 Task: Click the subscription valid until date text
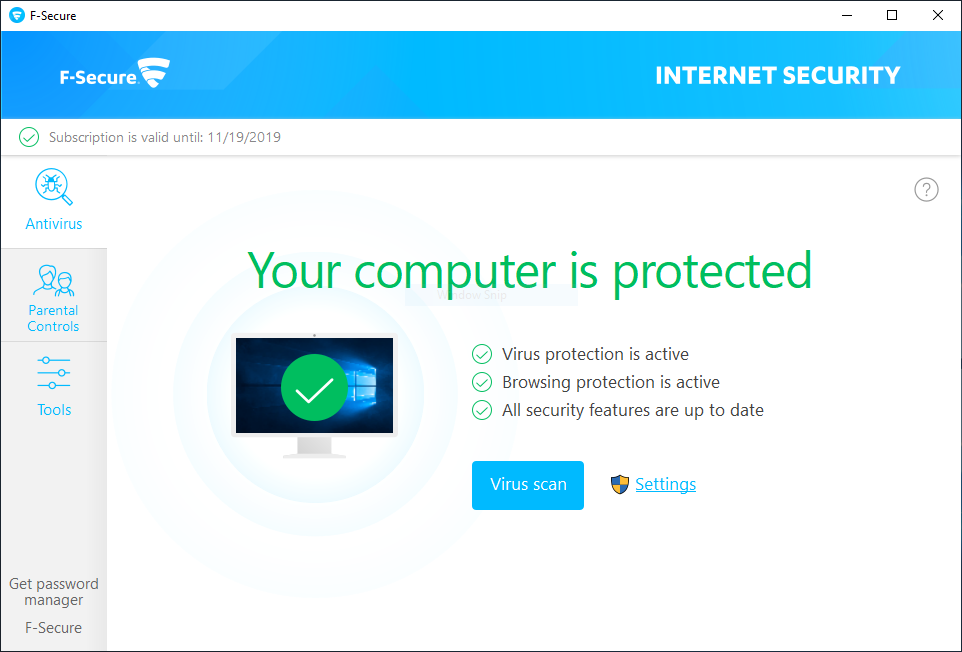coord(165,137)
